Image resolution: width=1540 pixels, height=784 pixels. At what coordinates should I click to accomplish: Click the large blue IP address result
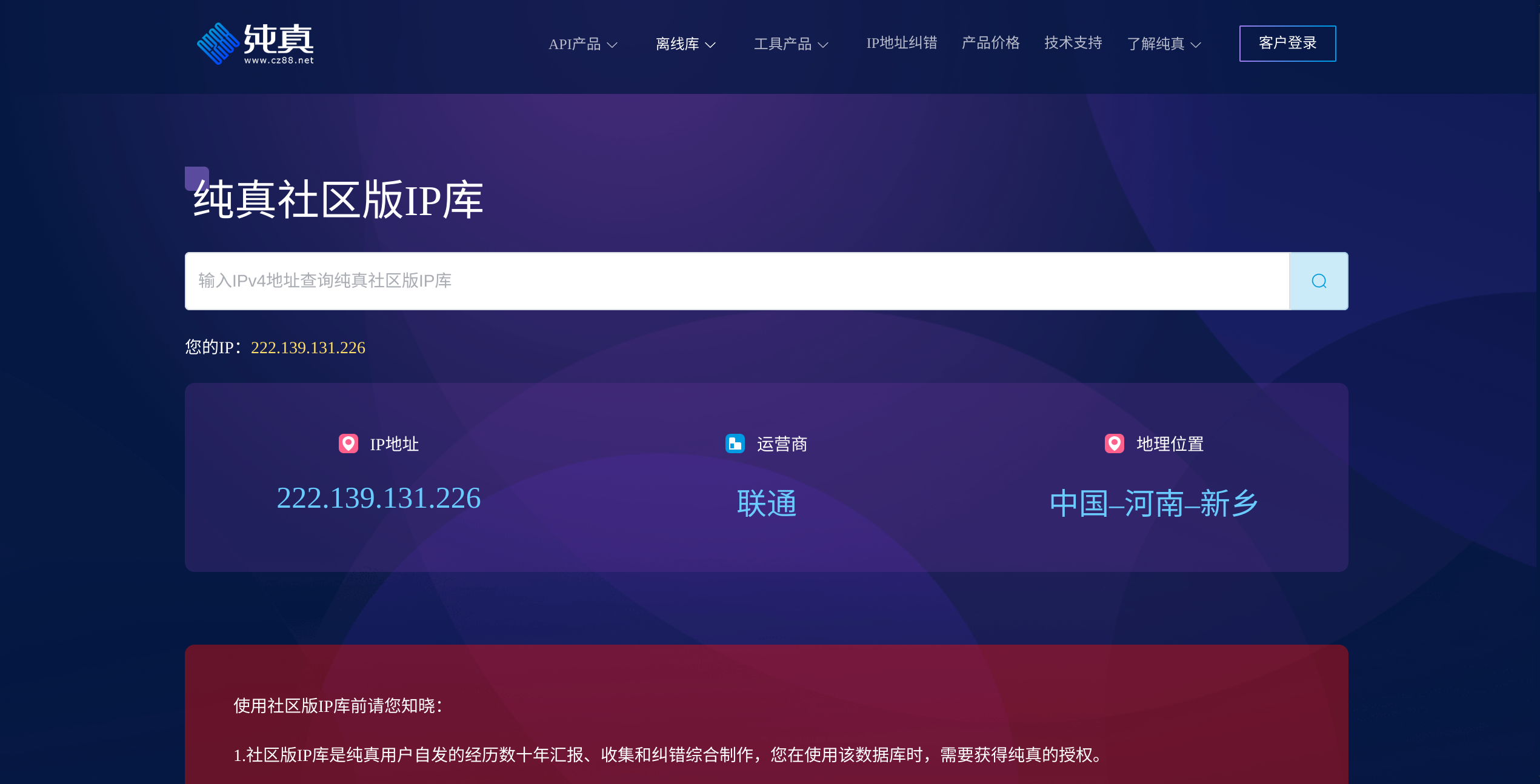click(378, 498)
